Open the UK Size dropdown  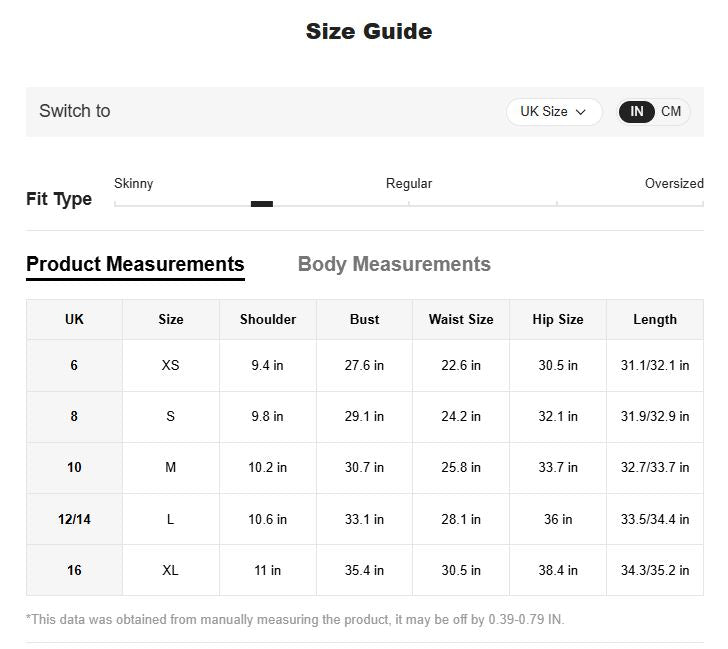[553, 112]
